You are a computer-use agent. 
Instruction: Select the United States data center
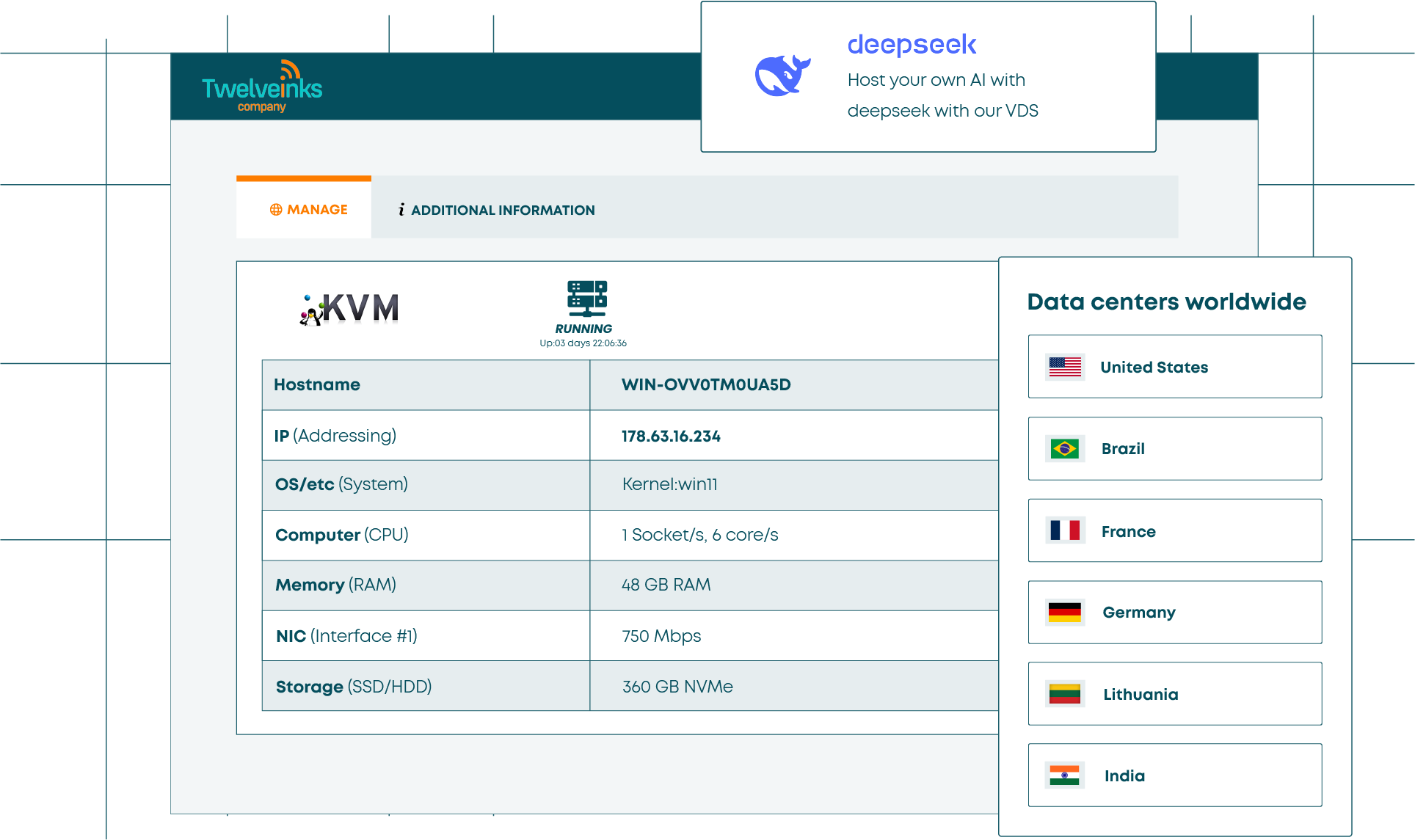pos(1175,367)
